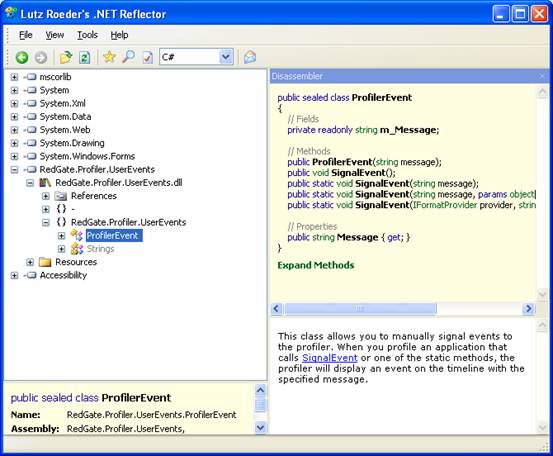553x456 pixels.
Task: Click the Open assembly folder icon
Action: 66,57
